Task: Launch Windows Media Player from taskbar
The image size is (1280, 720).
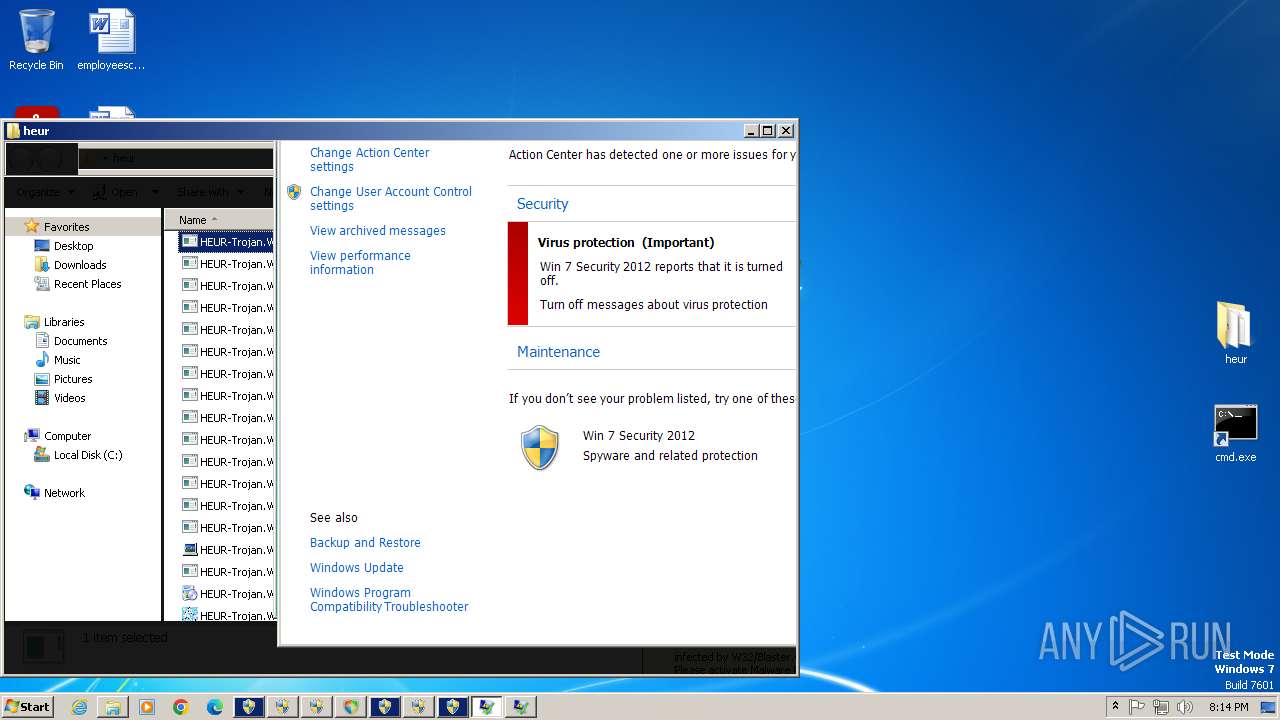Action: coord(147,707)
